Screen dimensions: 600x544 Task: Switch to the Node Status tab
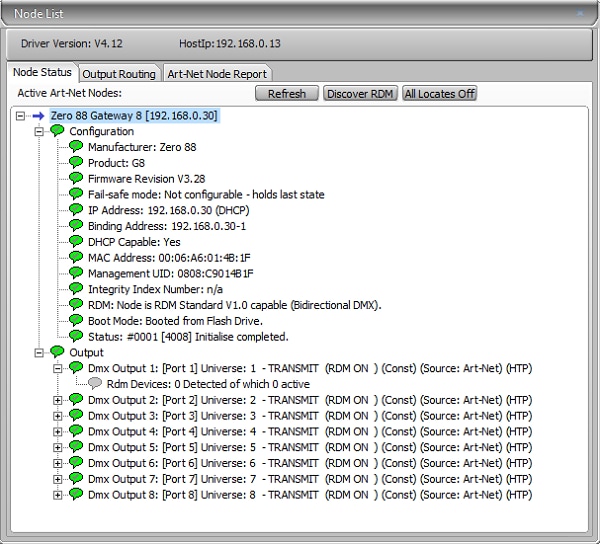[42, 72]
